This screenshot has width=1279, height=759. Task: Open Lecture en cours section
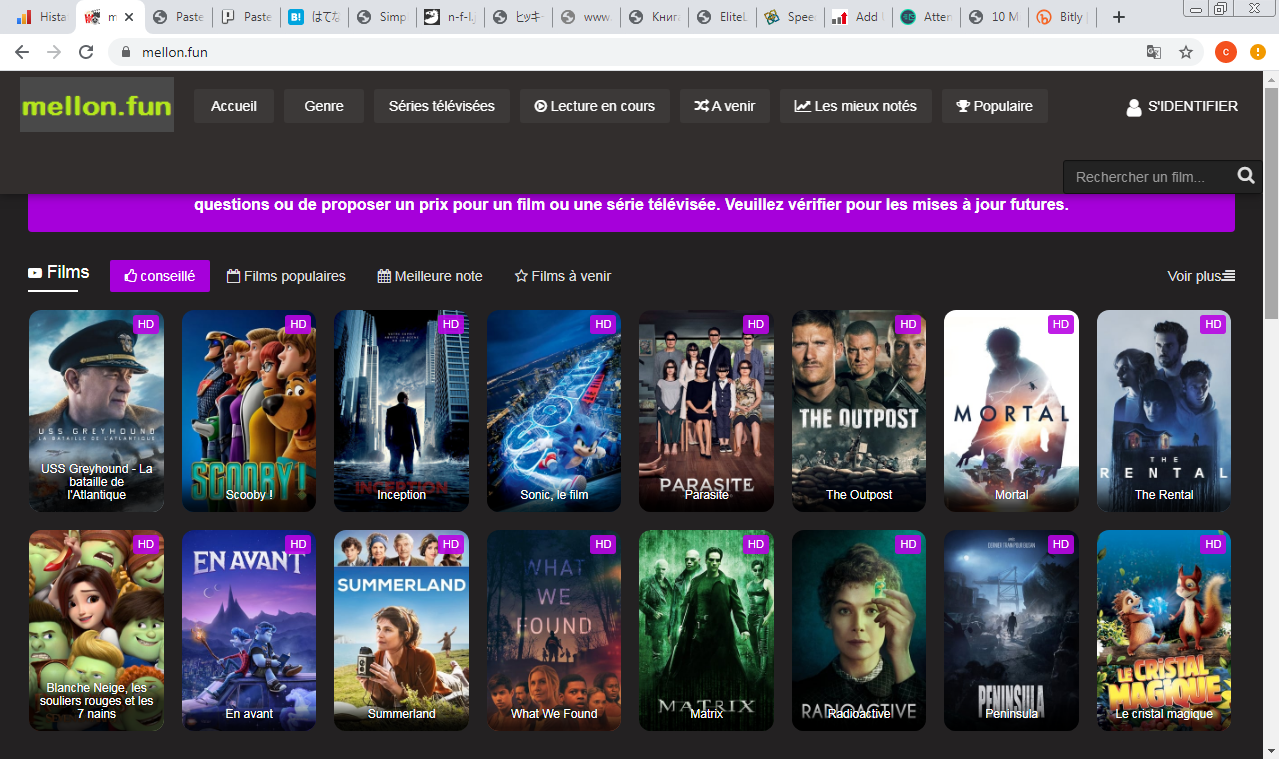pyautogui.click(x=595, y=106)
